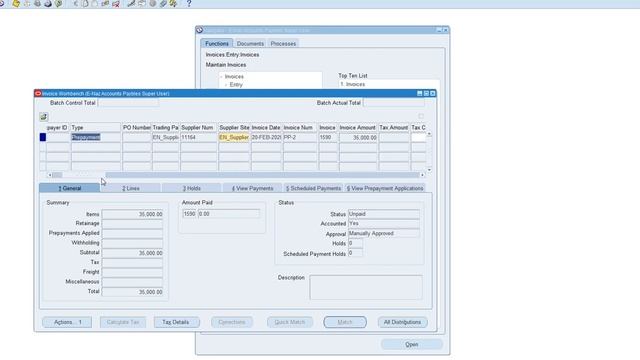Click the Cut toolbar icon
Viewport: 640px width, 360px height.
76,4
